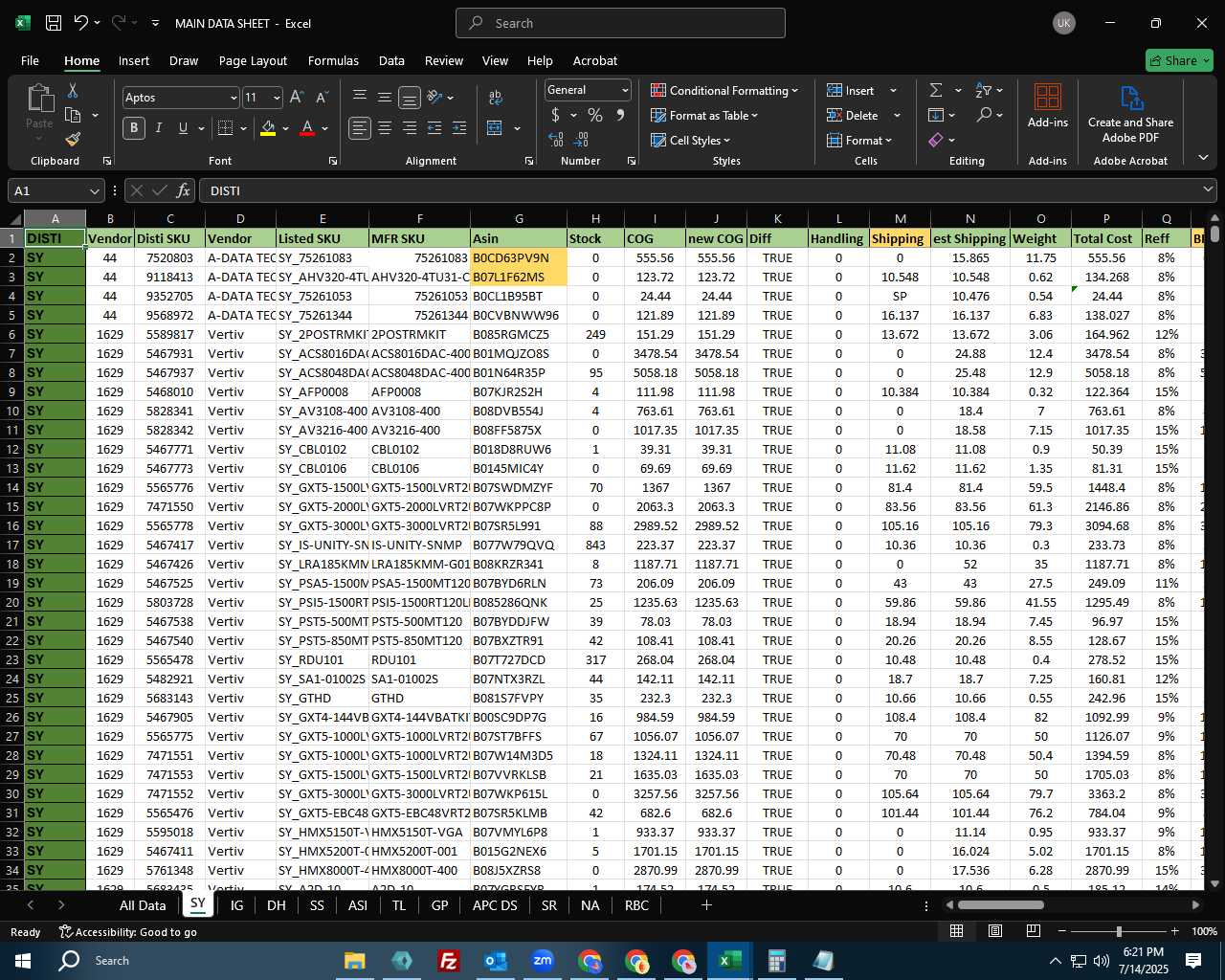Click Accessibility: Good to go status

coord(128,932)
